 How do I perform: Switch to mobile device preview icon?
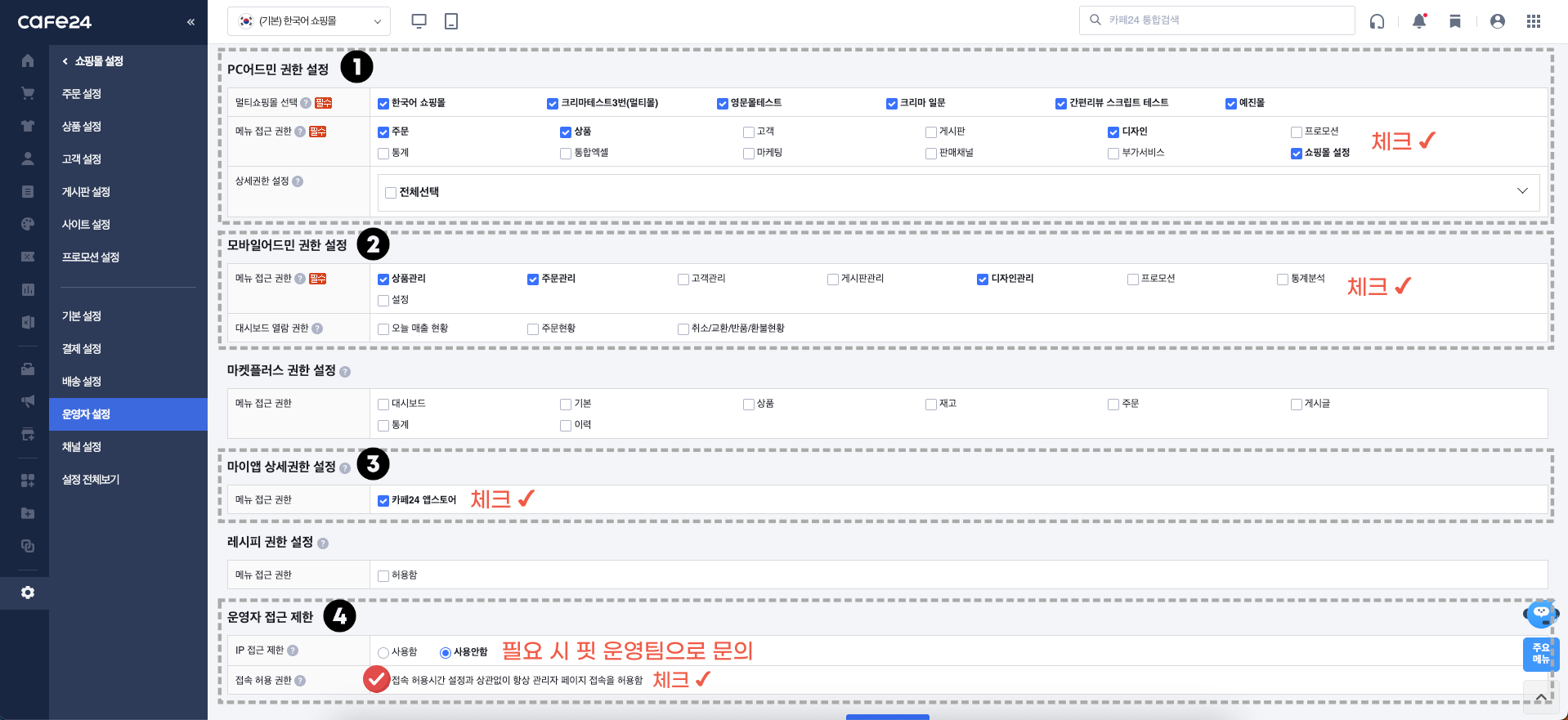451,21
